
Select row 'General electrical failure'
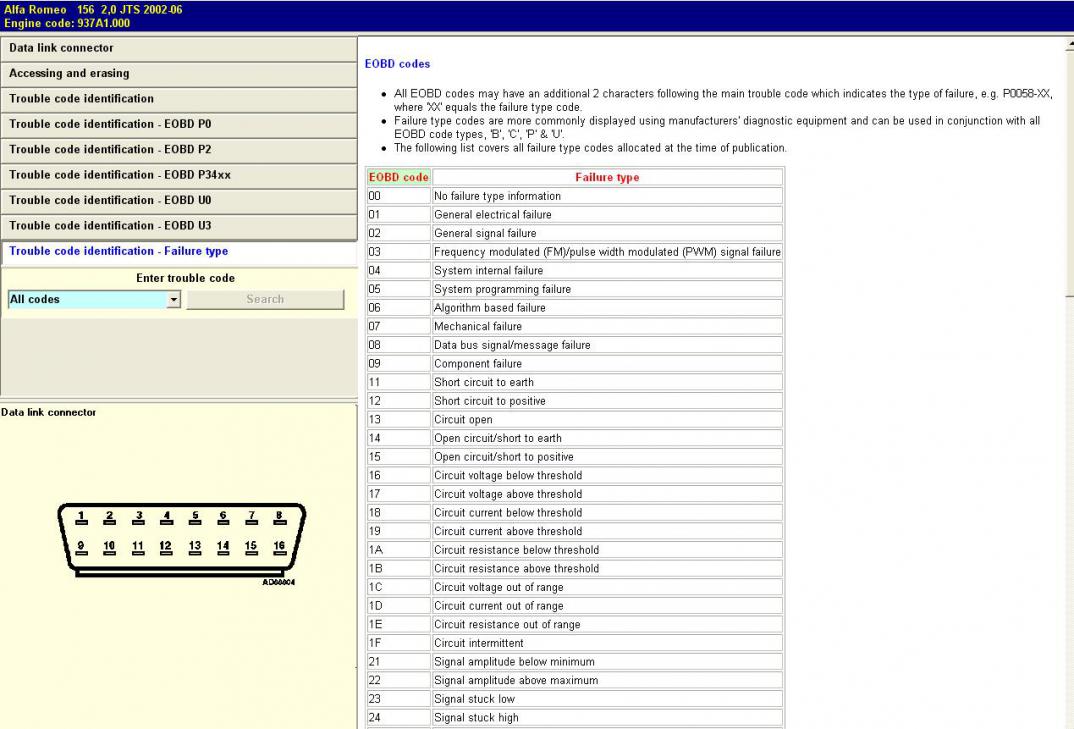(x=575, y=214)
